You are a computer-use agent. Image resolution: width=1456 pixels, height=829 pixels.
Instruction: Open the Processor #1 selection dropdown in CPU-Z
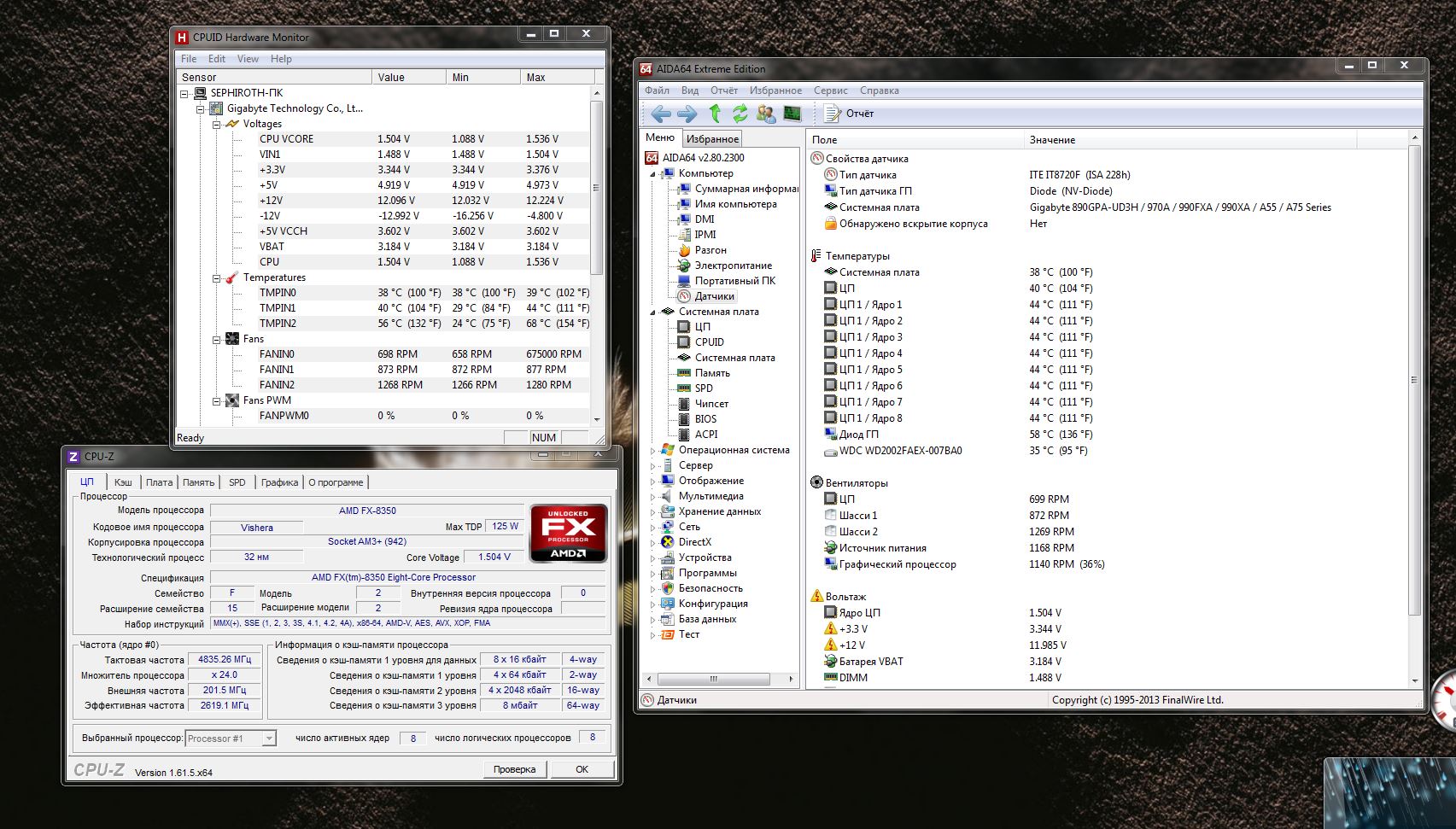click(x=269, y=739)
